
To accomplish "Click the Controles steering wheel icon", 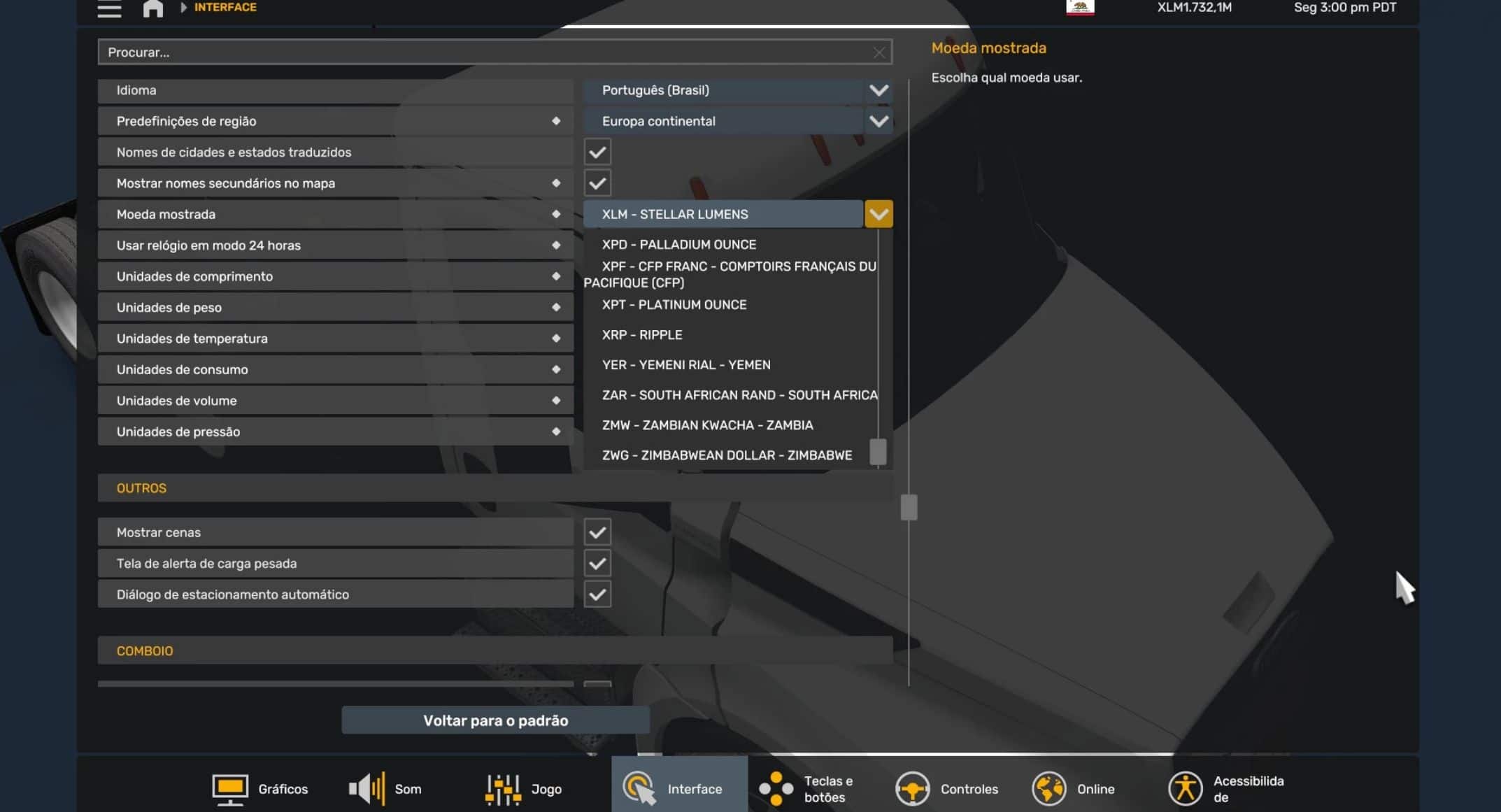I will (912, 789).
